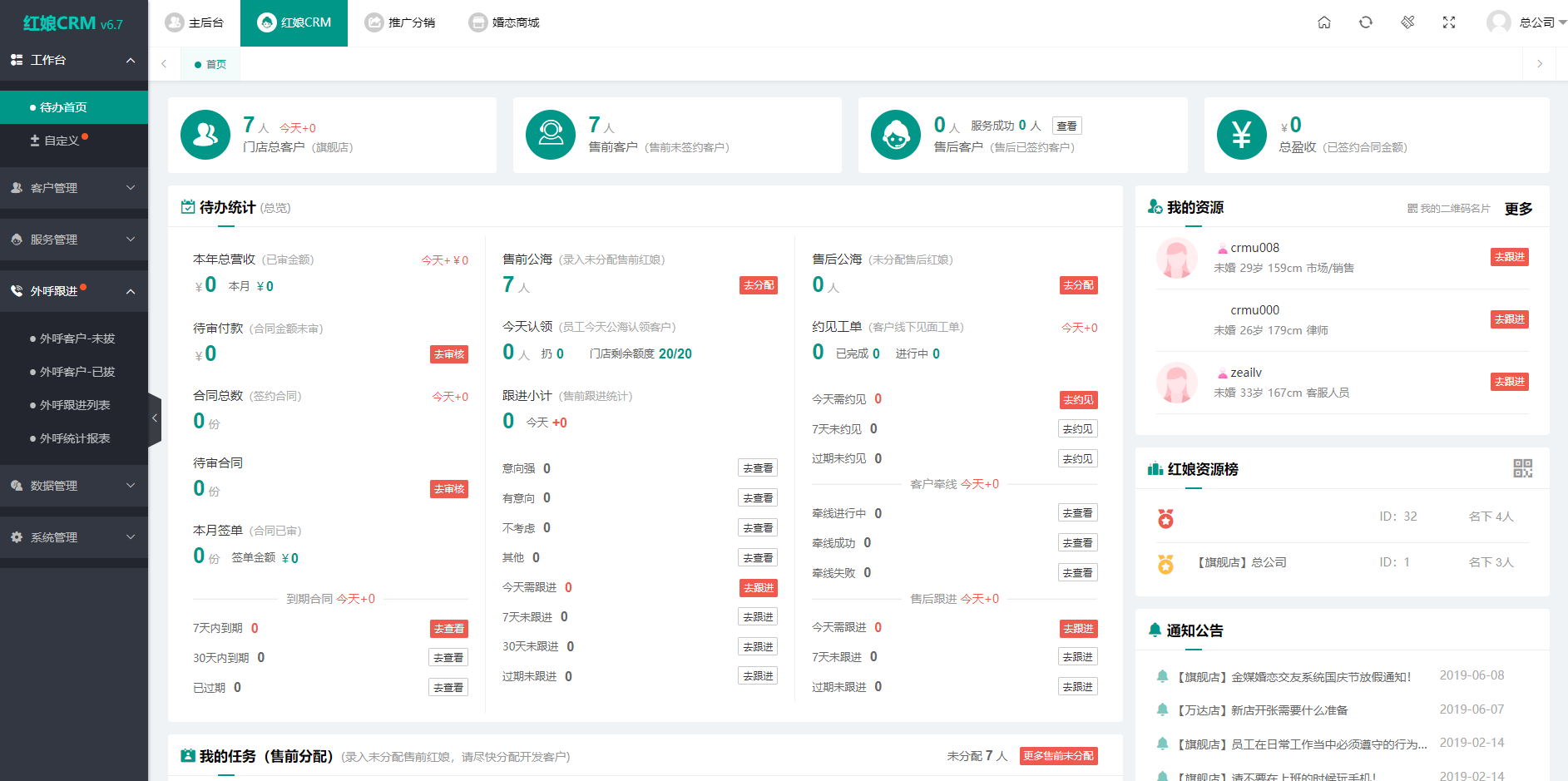Click the clear-cache brush icon
This screenshot has height=781, width=1568.
(1407, 22)
